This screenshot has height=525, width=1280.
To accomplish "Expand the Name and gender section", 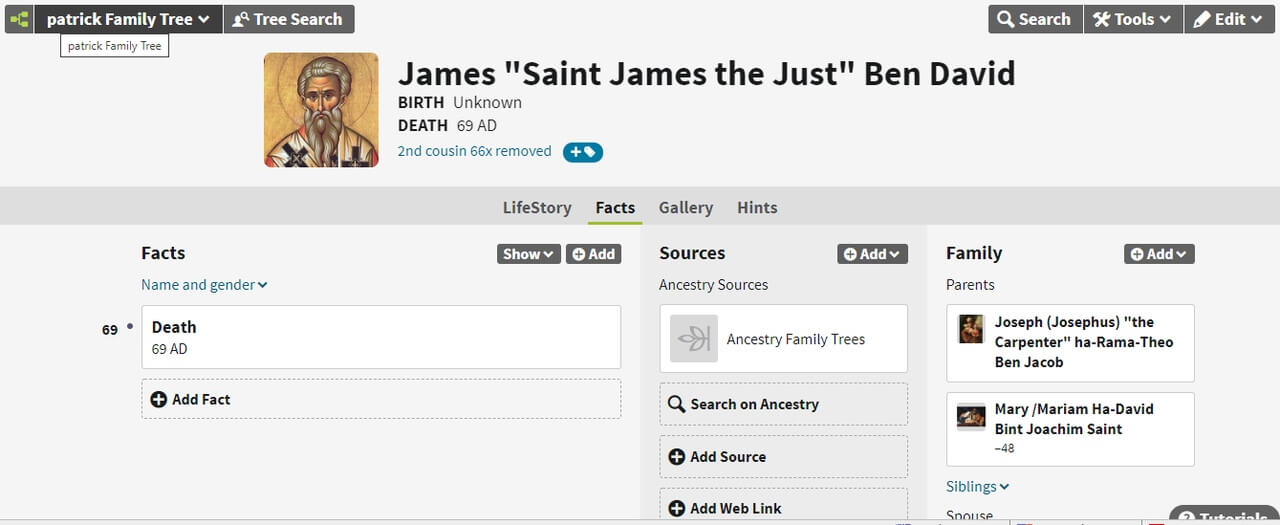I will point(204,285).
